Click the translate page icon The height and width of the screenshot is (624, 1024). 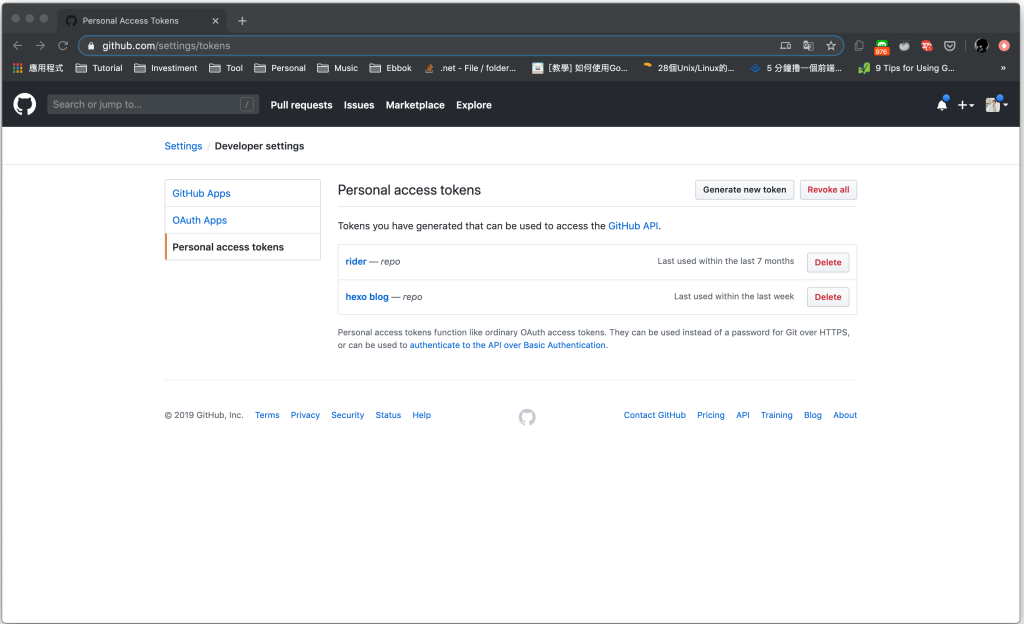click(808, 46)
